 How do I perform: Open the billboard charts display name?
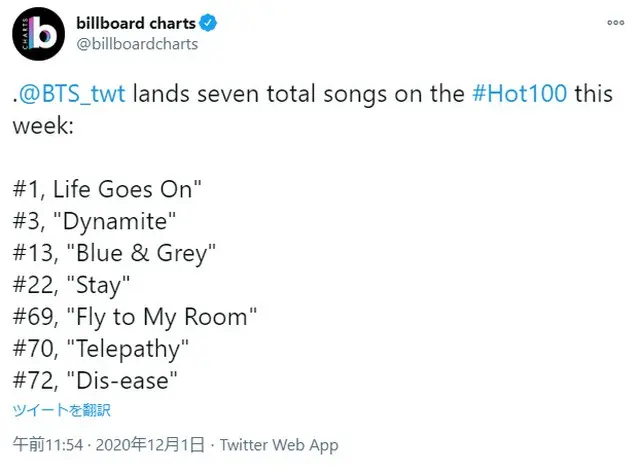pyautogui.click(x=136, y=23)
